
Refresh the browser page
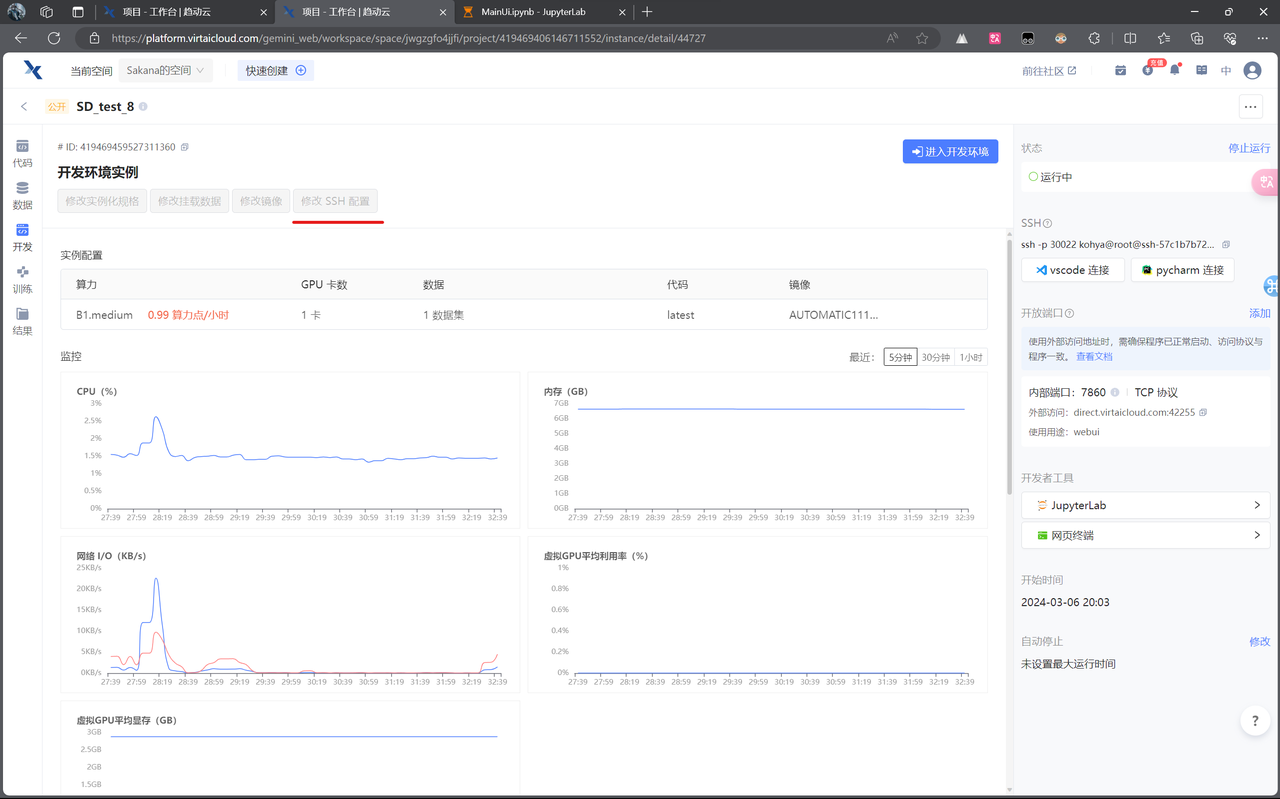(54, 38)
